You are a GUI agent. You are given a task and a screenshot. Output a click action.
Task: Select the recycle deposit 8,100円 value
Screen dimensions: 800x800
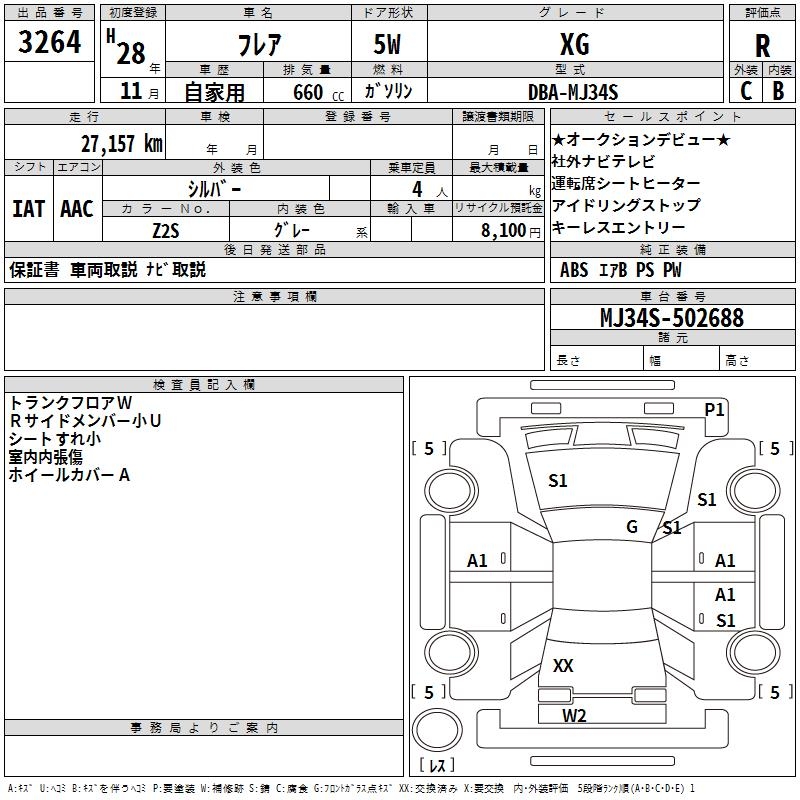tap(510, 230)
